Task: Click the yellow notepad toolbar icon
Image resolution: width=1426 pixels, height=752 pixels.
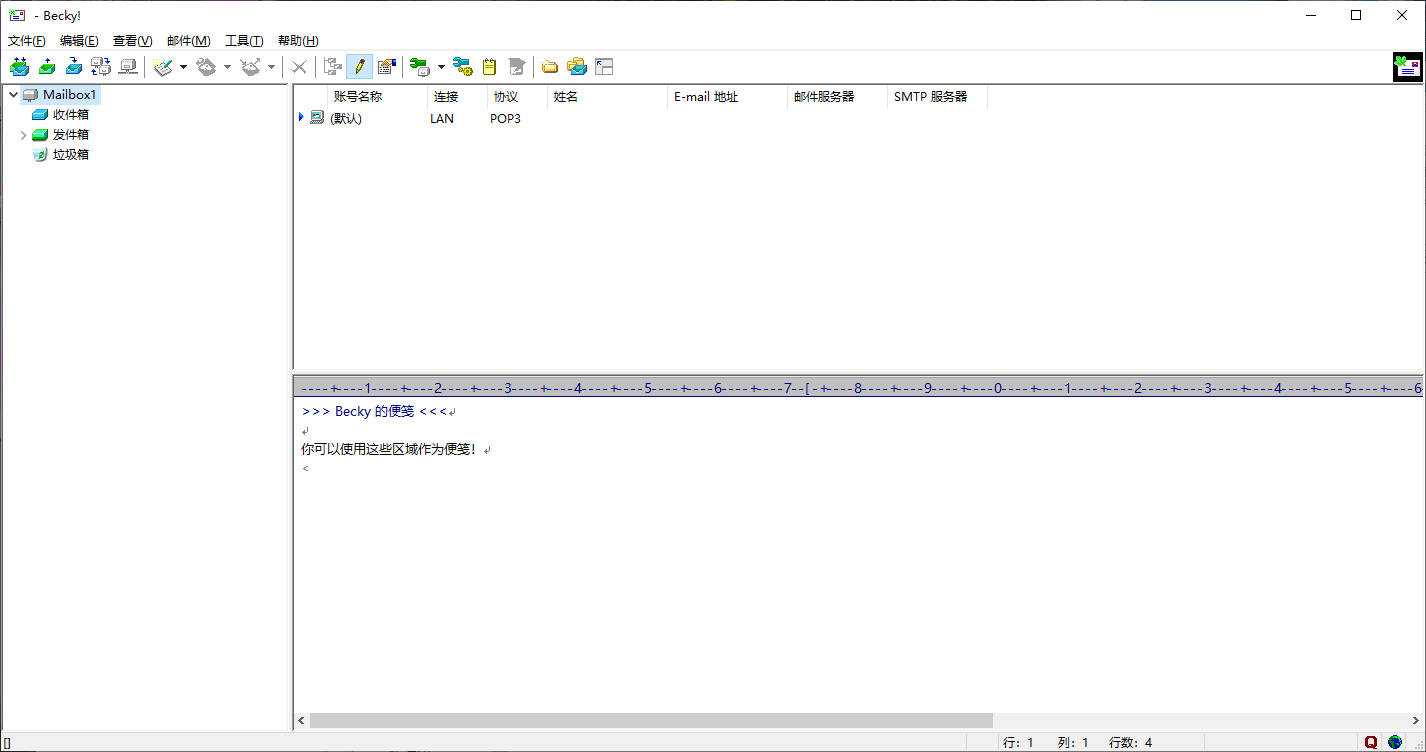Action: click(489, 67)
